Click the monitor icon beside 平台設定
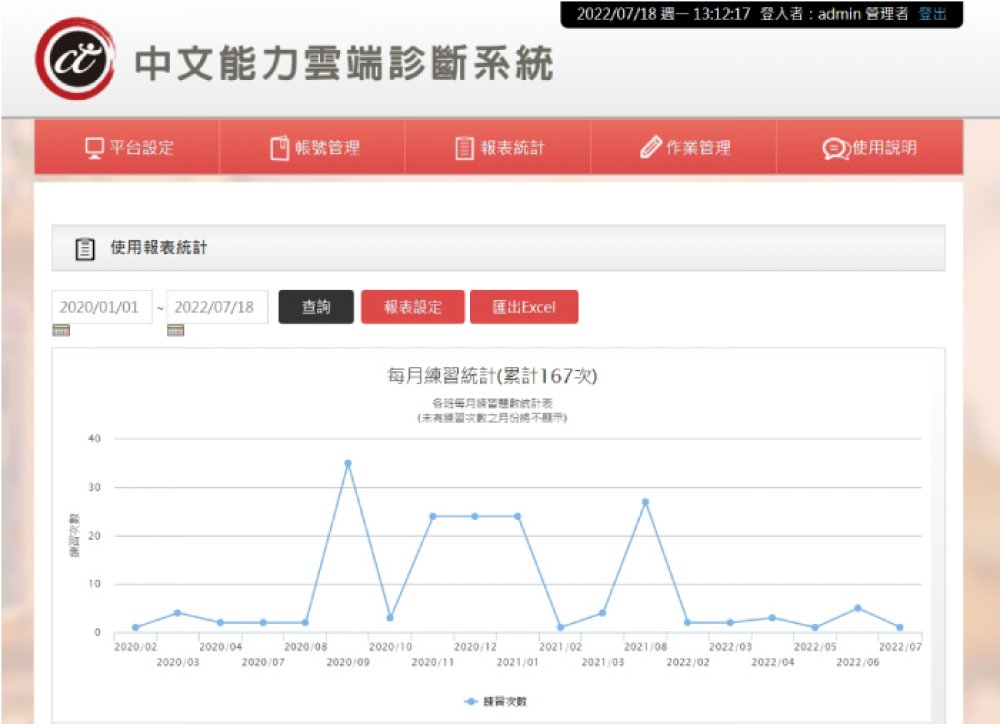Image resolution: width=1000 pixels, height=724 pixels. (x=94, y=148)
